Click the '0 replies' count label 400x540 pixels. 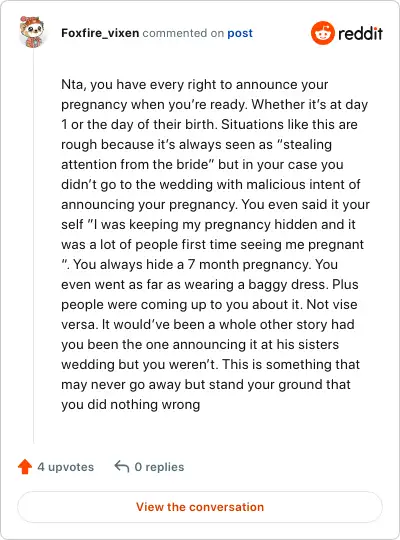159,467
